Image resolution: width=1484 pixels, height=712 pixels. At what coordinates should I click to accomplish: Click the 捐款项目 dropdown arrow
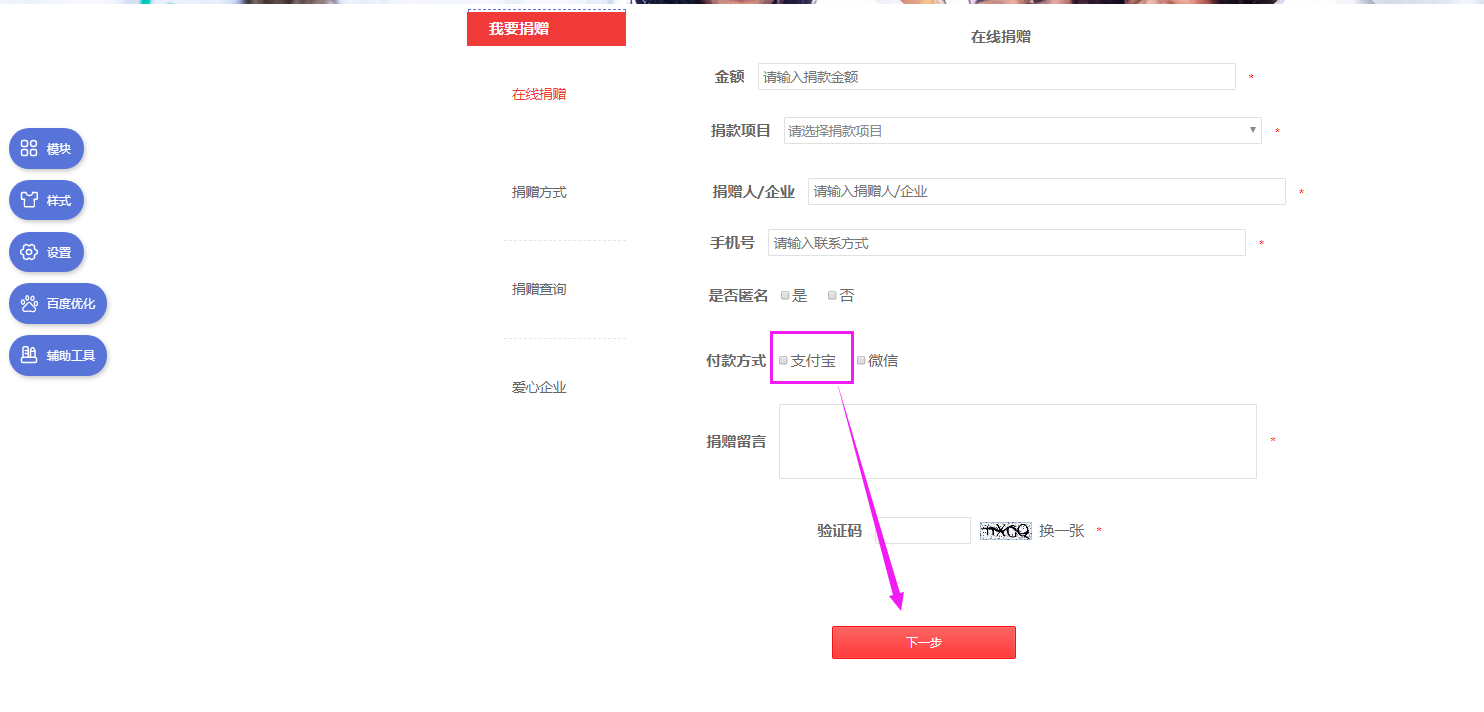click(1252, 130)
